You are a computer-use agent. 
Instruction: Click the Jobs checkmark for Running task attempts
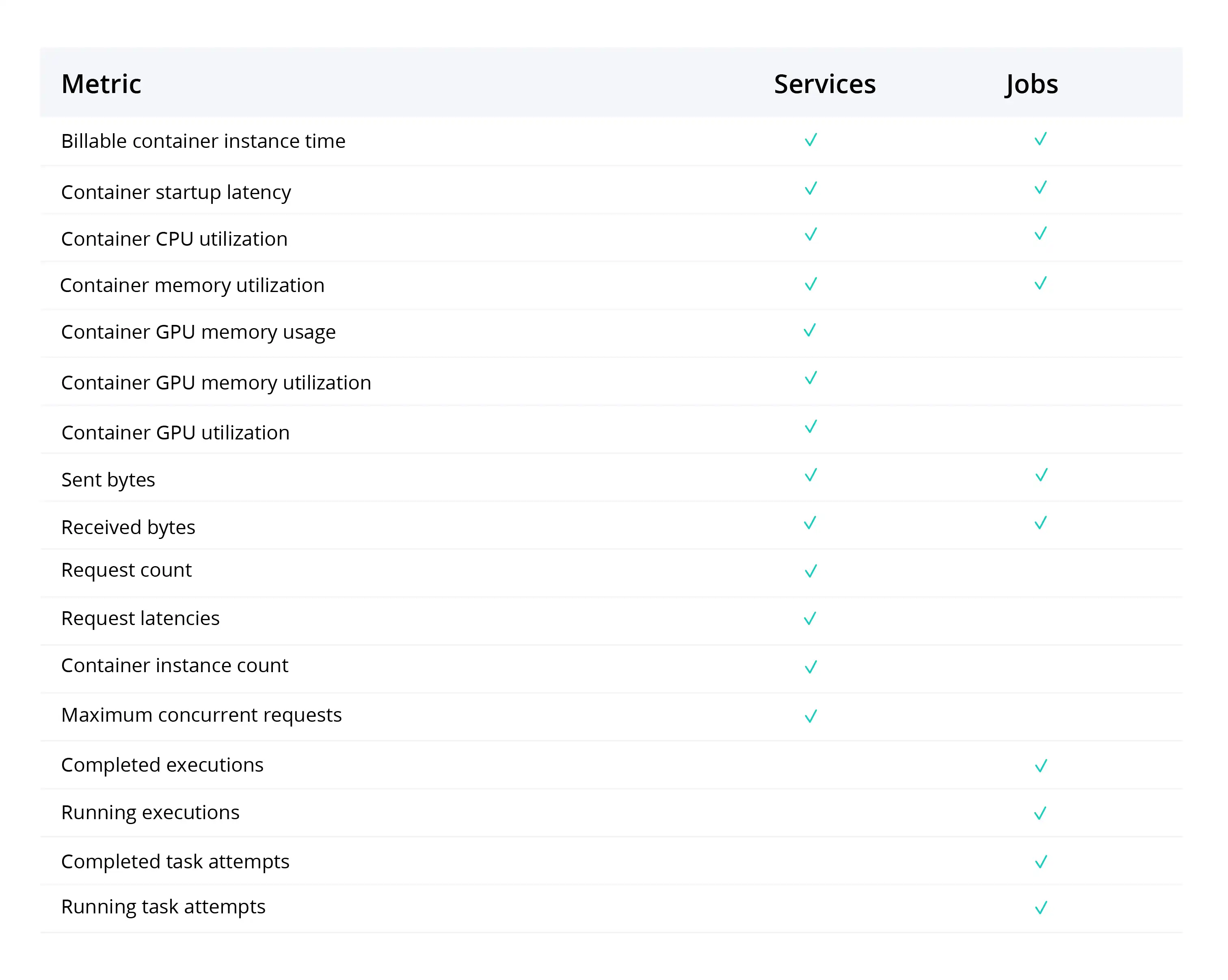(1041, 908)
